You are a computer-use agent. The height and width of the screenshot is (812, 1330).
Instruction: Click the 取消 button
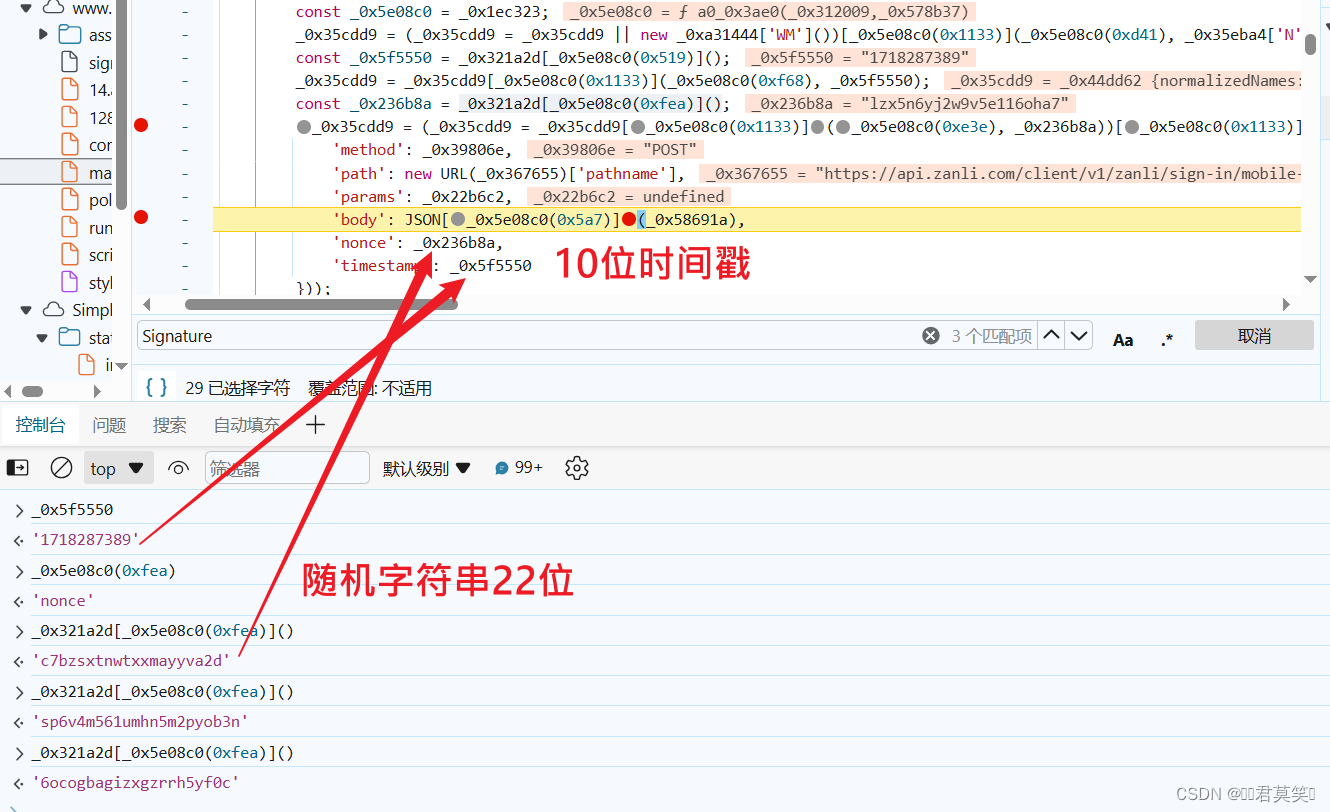(x=1254, y=336)
